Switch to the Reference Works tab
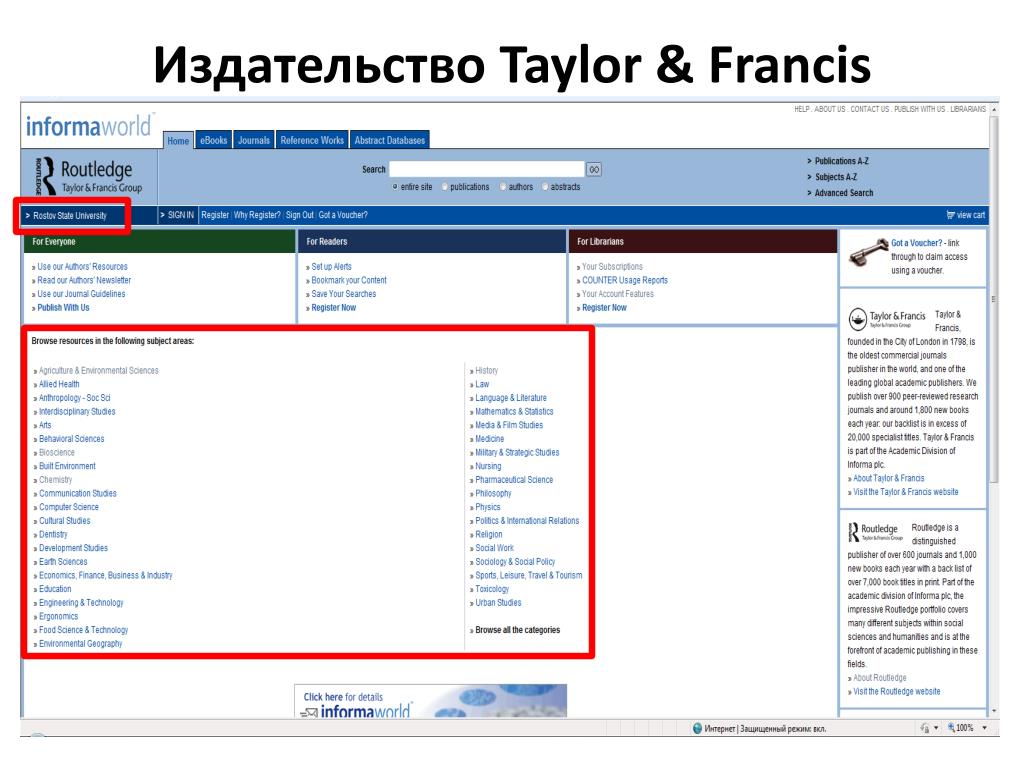 click(312, 140)
